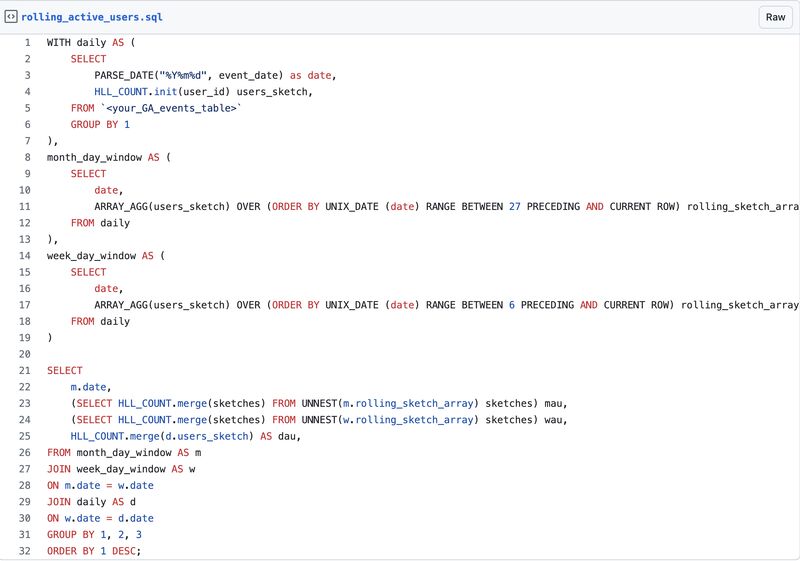Click the Raw button

click(775, 17)
